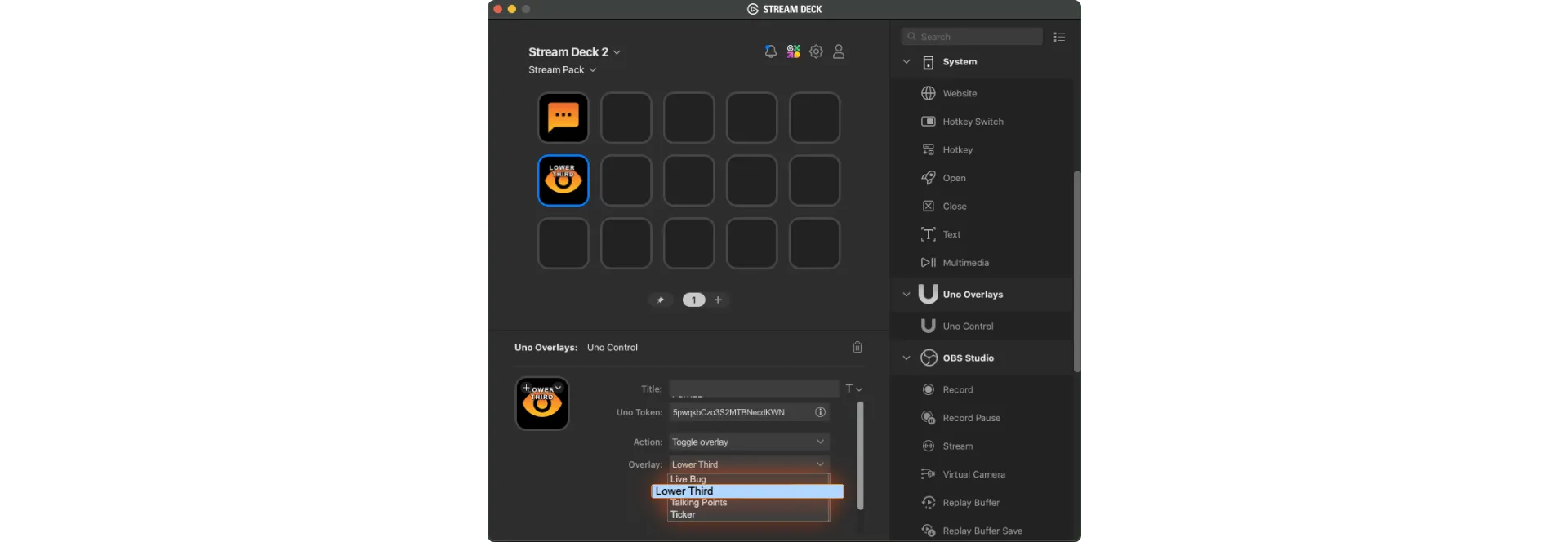
Task: Open the Overlay dropdown Lower Third
Action: pyautogui.click(x=749, y=464)
